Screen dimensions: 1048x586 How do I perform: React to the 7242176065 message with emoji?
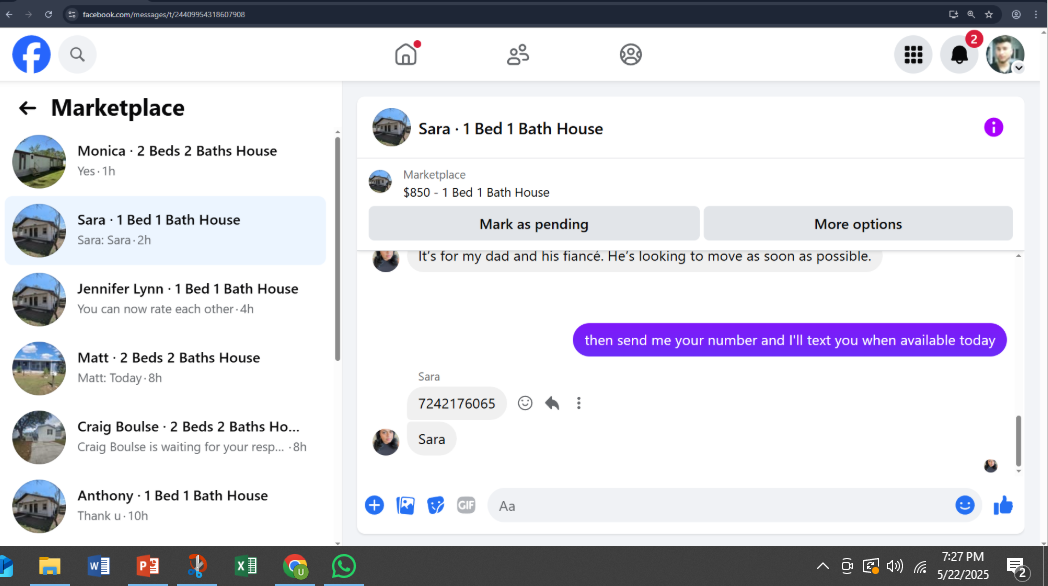[525, 403]
